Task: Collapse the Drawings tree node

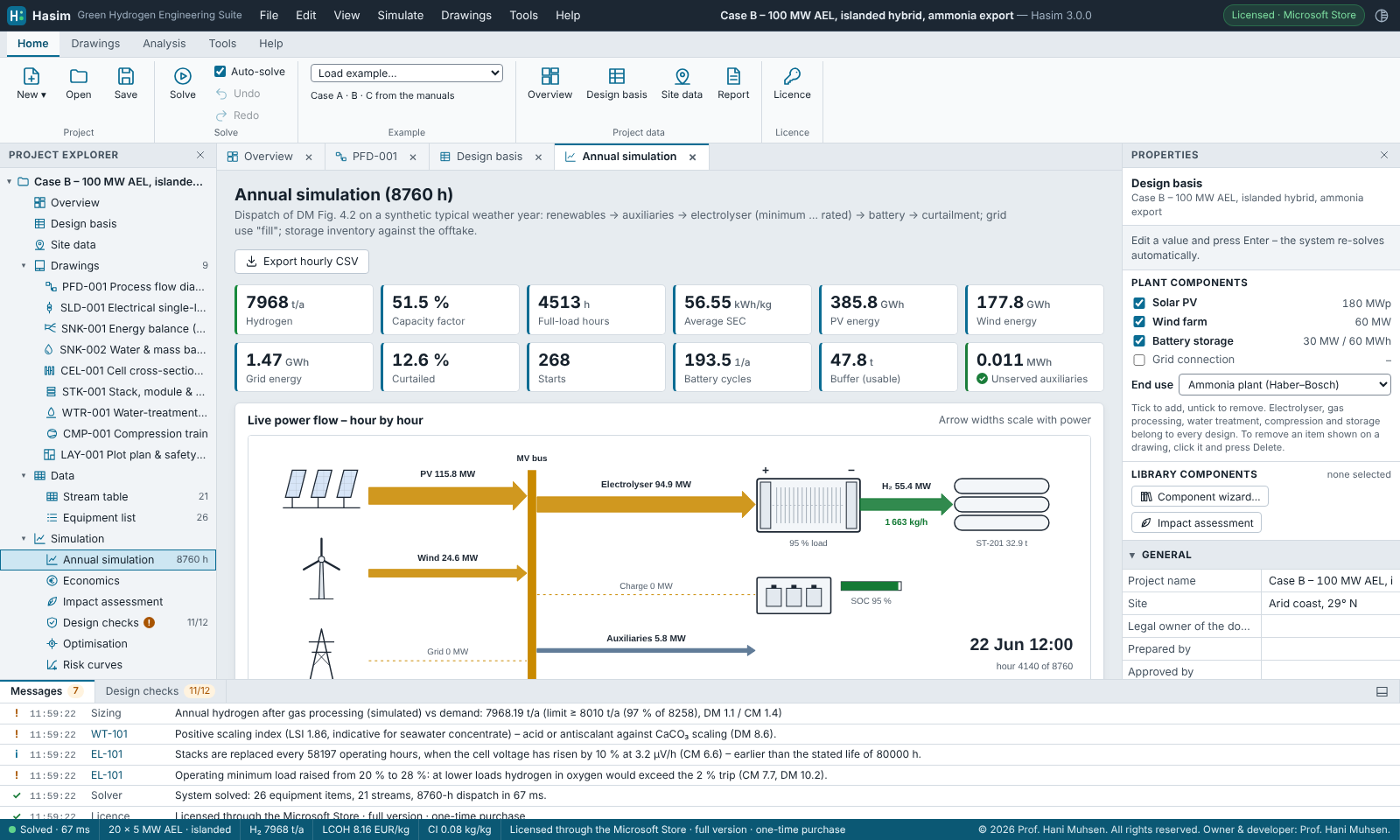Action: pos(24,266)
